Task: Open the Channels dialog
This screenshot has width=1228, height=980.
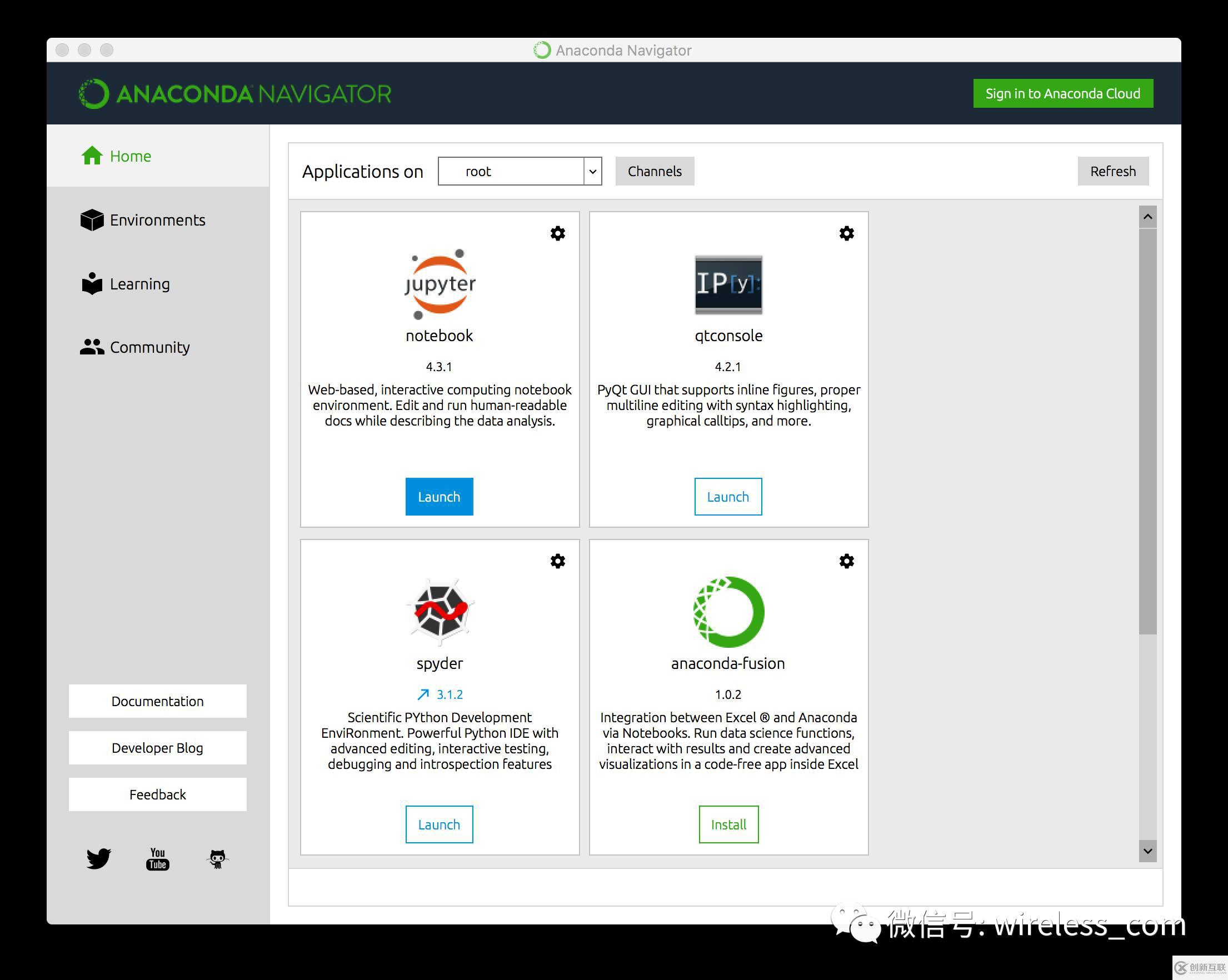Action: [x=655, y=171]
